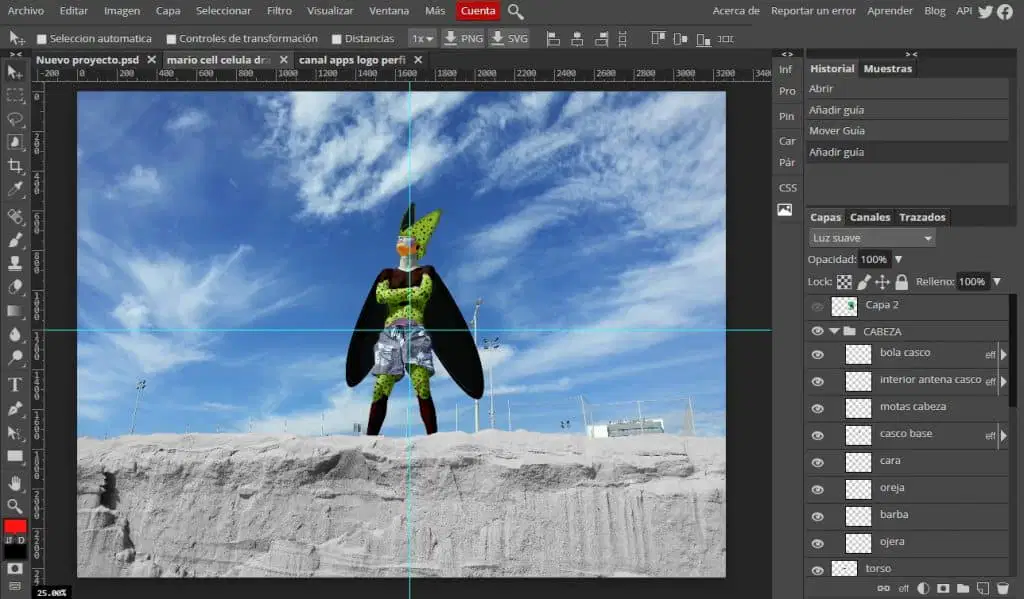Screen dimensions: 1024x599
Task: Select the Blur drop tool
Action: (x=14, y=334)
